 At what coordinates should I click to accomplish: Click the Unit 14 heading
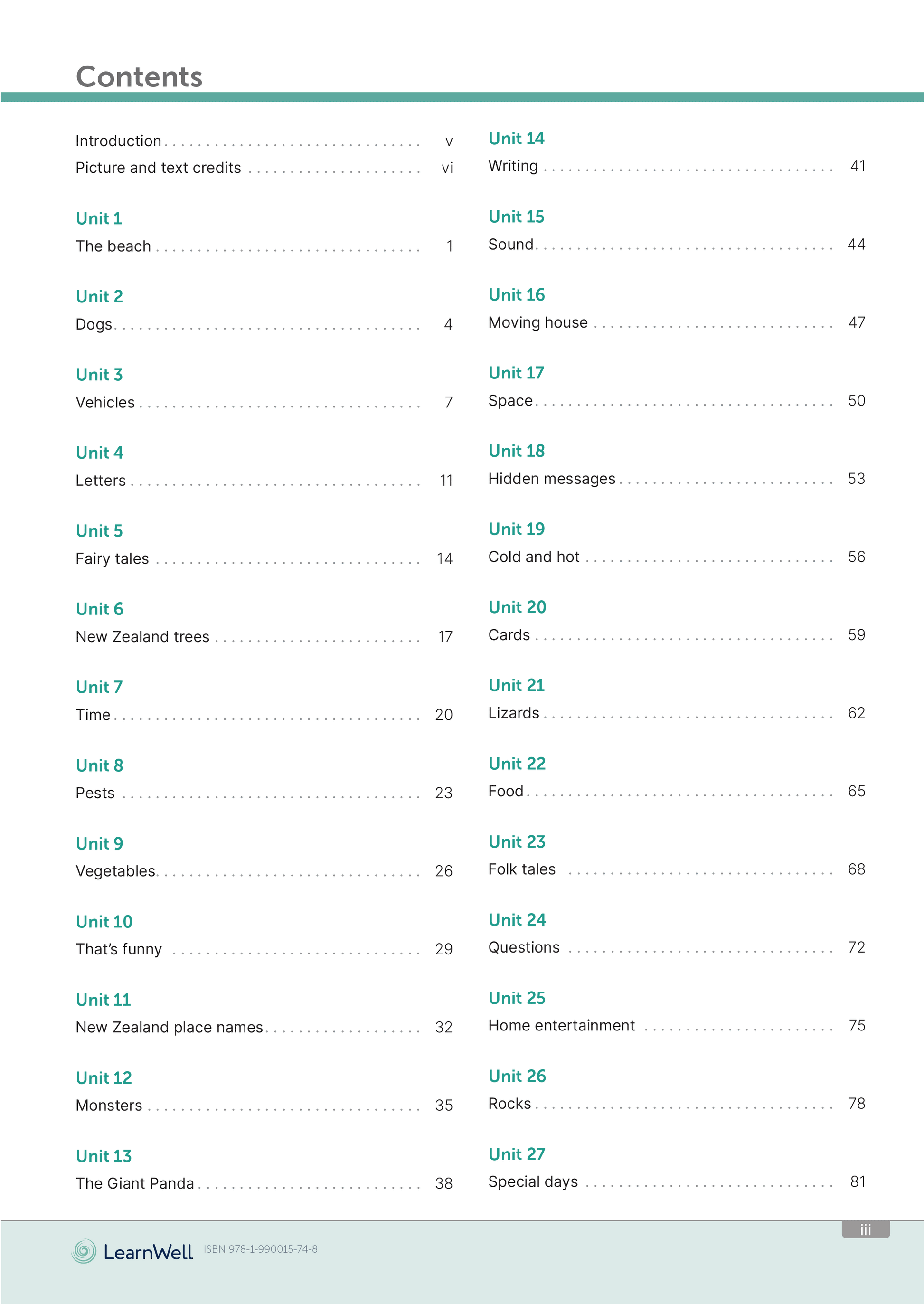(516, 139)
